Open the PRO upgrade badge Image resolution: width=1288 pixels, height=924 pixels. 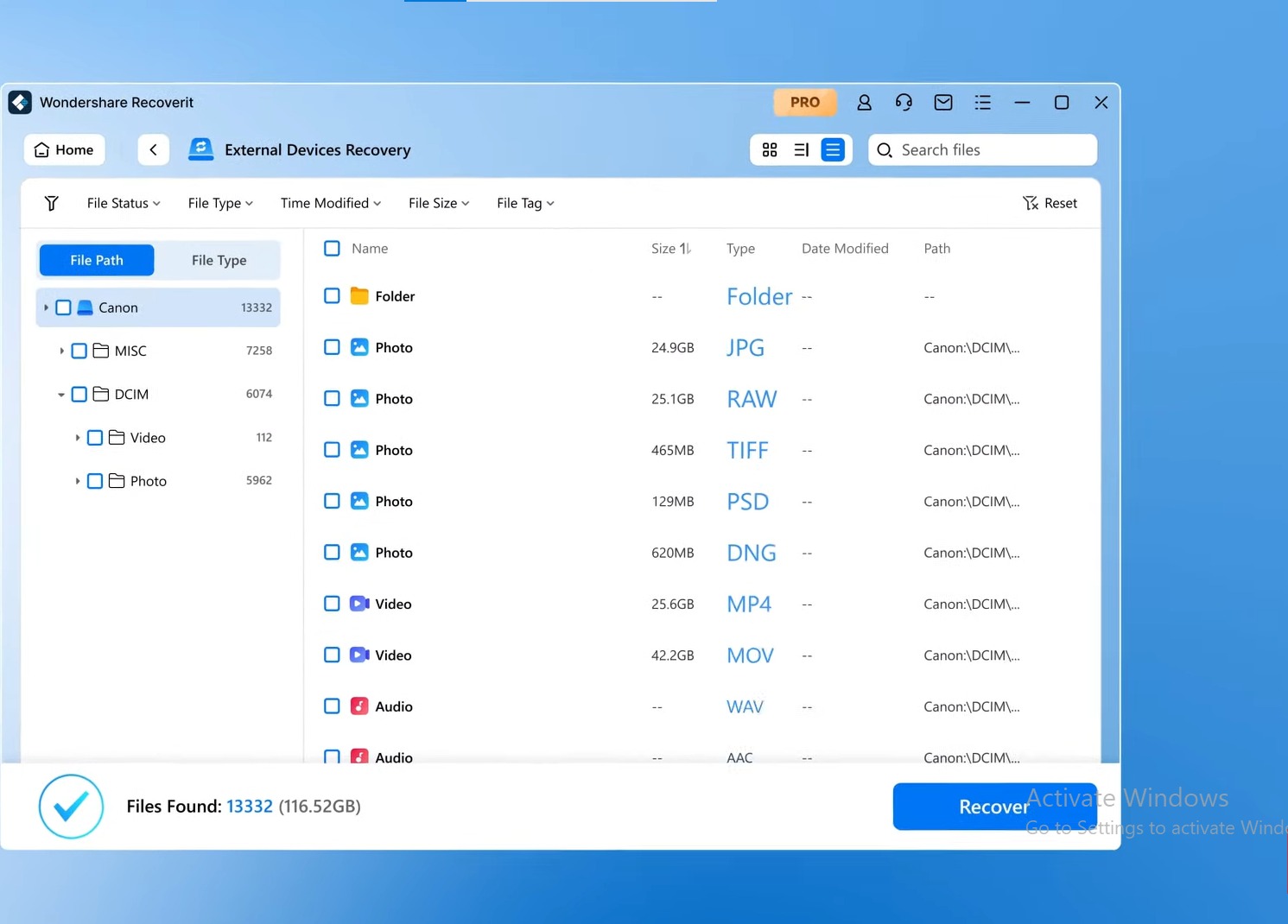(805, 102)
